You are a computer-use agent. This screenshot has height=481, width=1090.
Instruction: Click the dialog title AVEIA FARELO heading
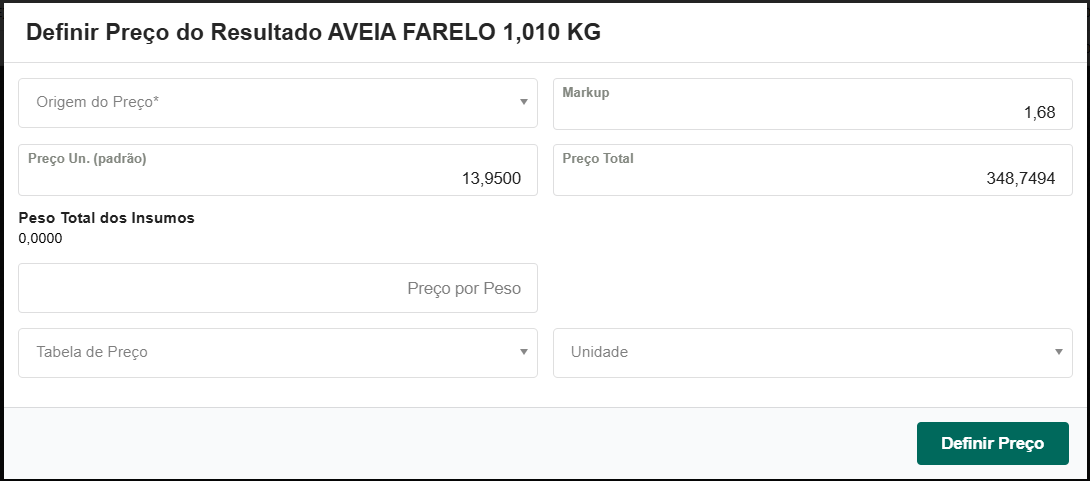pyautogui.click(x=313, y=32)
